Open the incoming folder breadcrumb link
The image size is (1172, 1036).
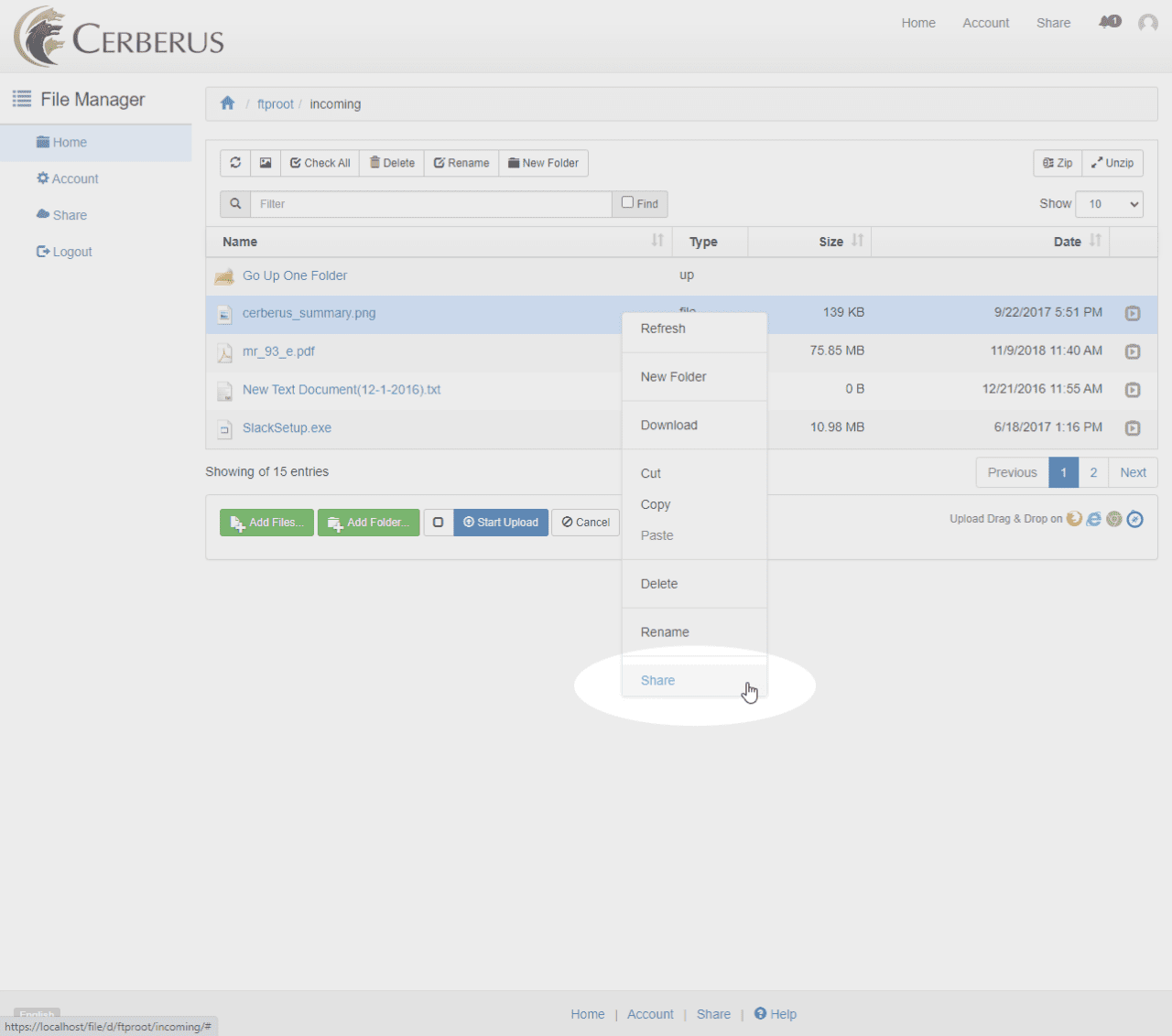[x=335, y=103]
